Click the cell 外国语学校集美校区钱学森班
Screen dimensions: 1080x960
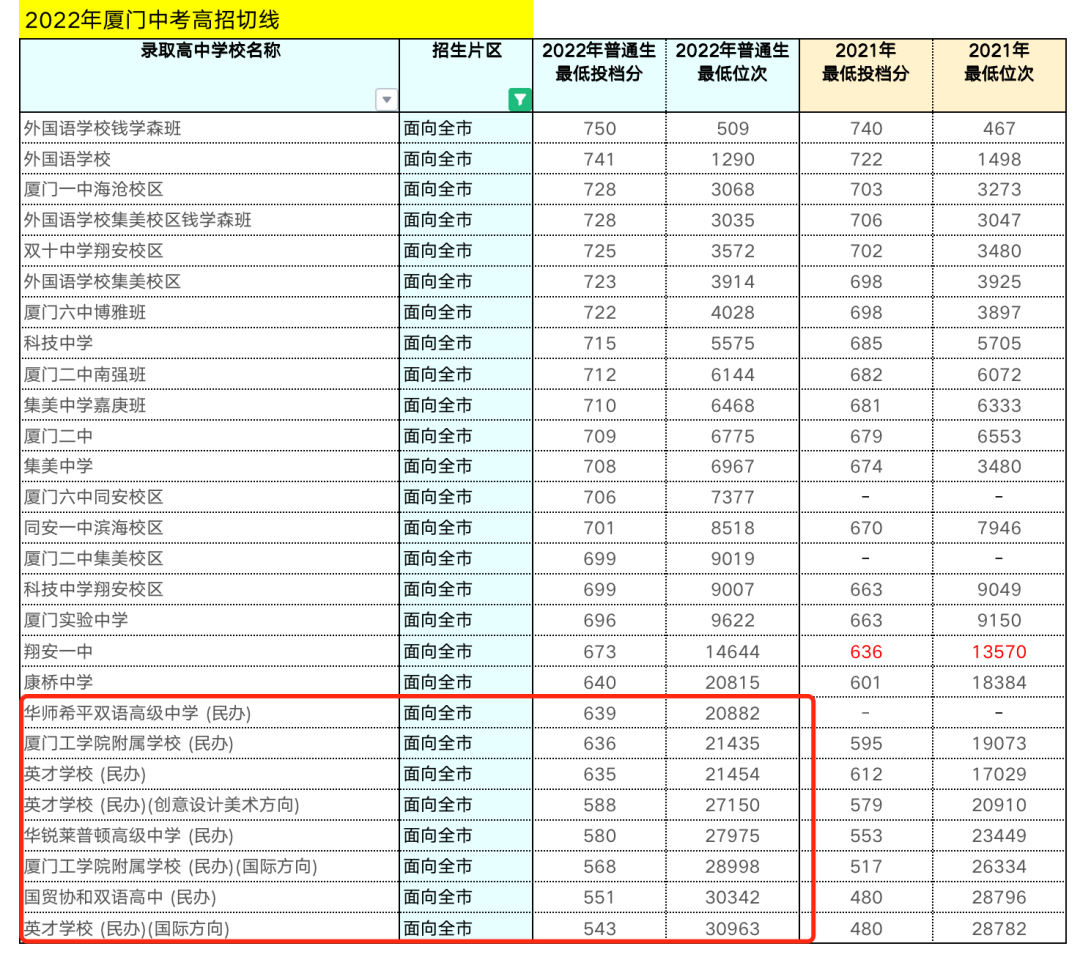210,220
